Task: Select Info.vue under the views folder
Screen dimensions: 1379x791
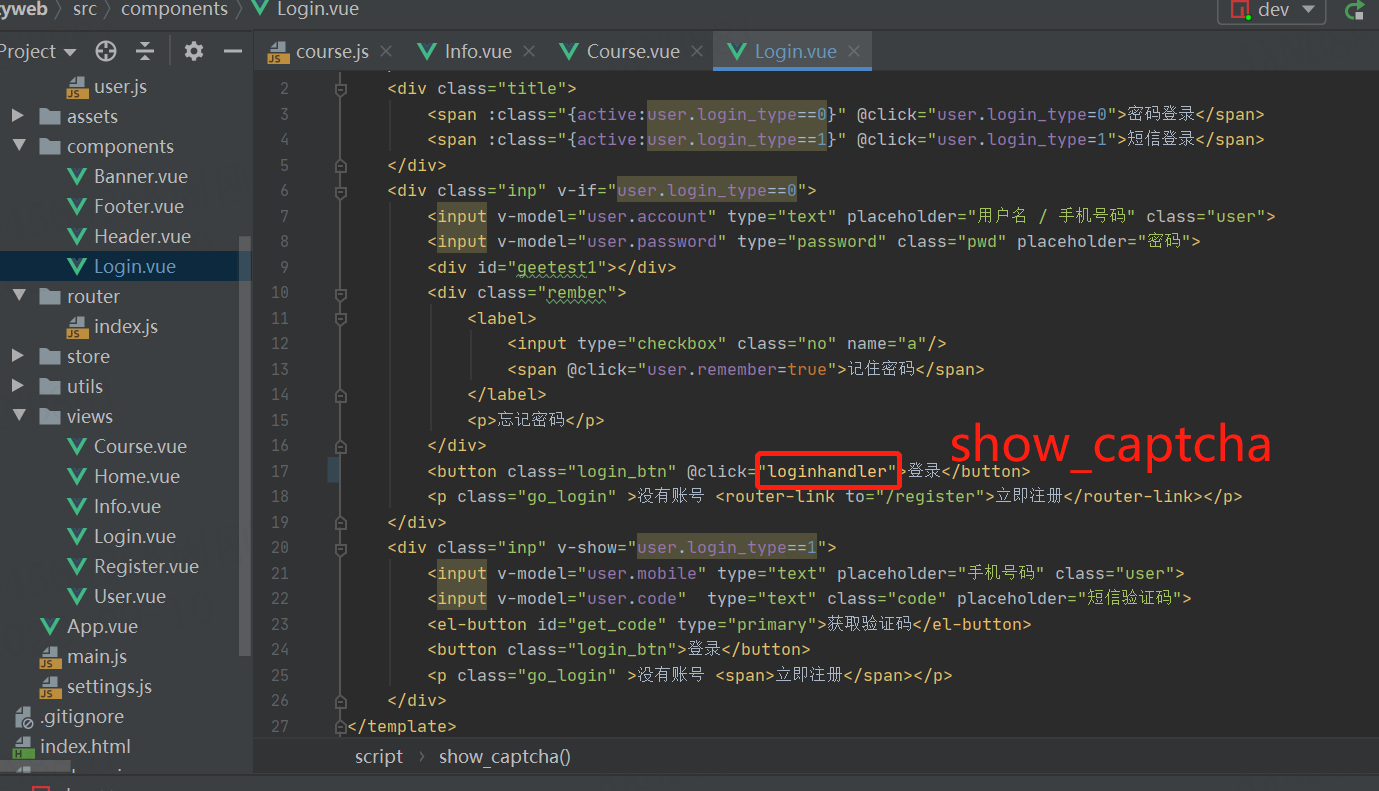Action: [x=127, y=507]
